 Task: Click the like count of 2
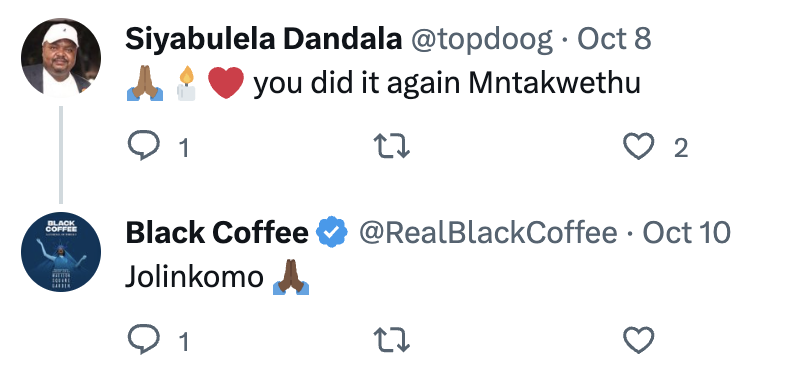tap(680, 149)
